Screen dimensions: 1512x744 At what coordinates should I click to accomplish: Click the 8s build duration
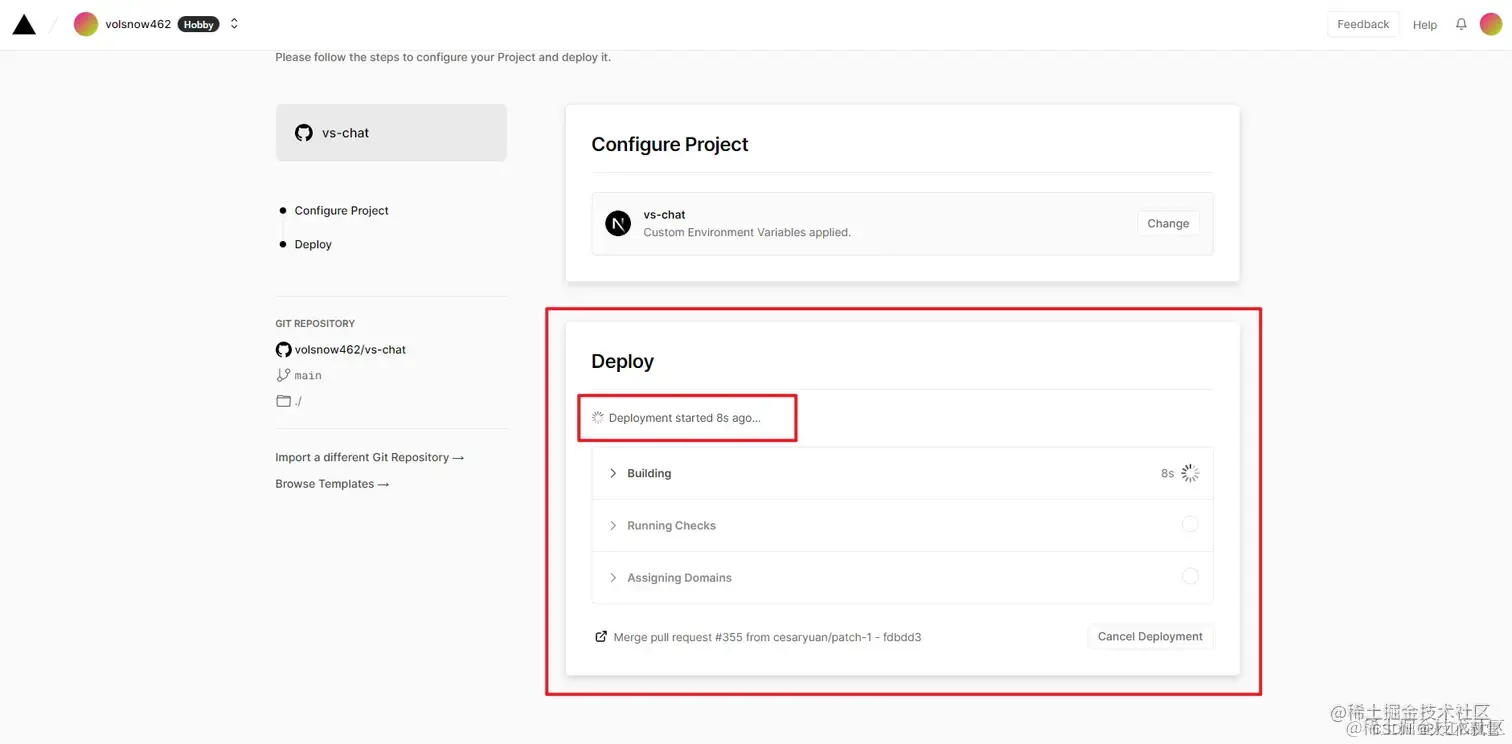(x=1167, y=474)
